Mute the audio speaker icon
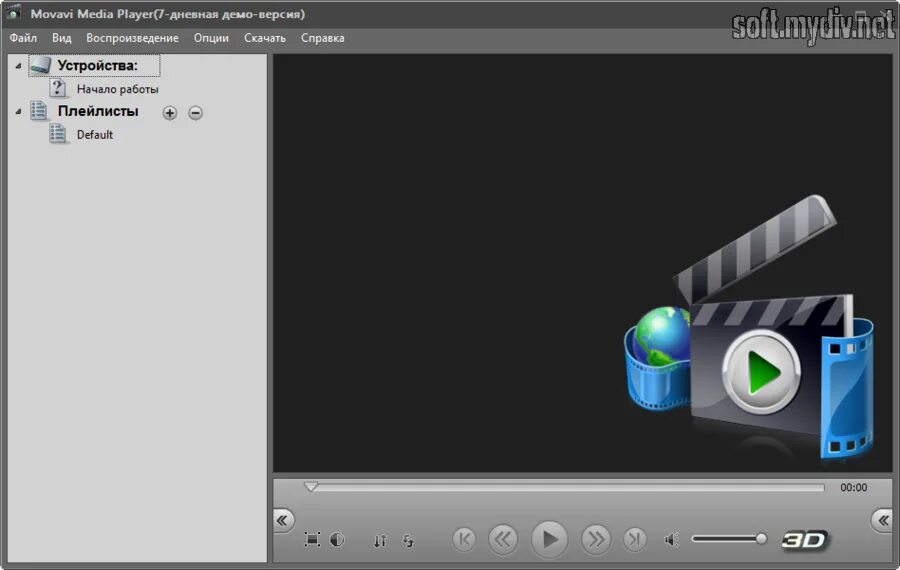This screenshot has height=570, width=900. point(671,539)
